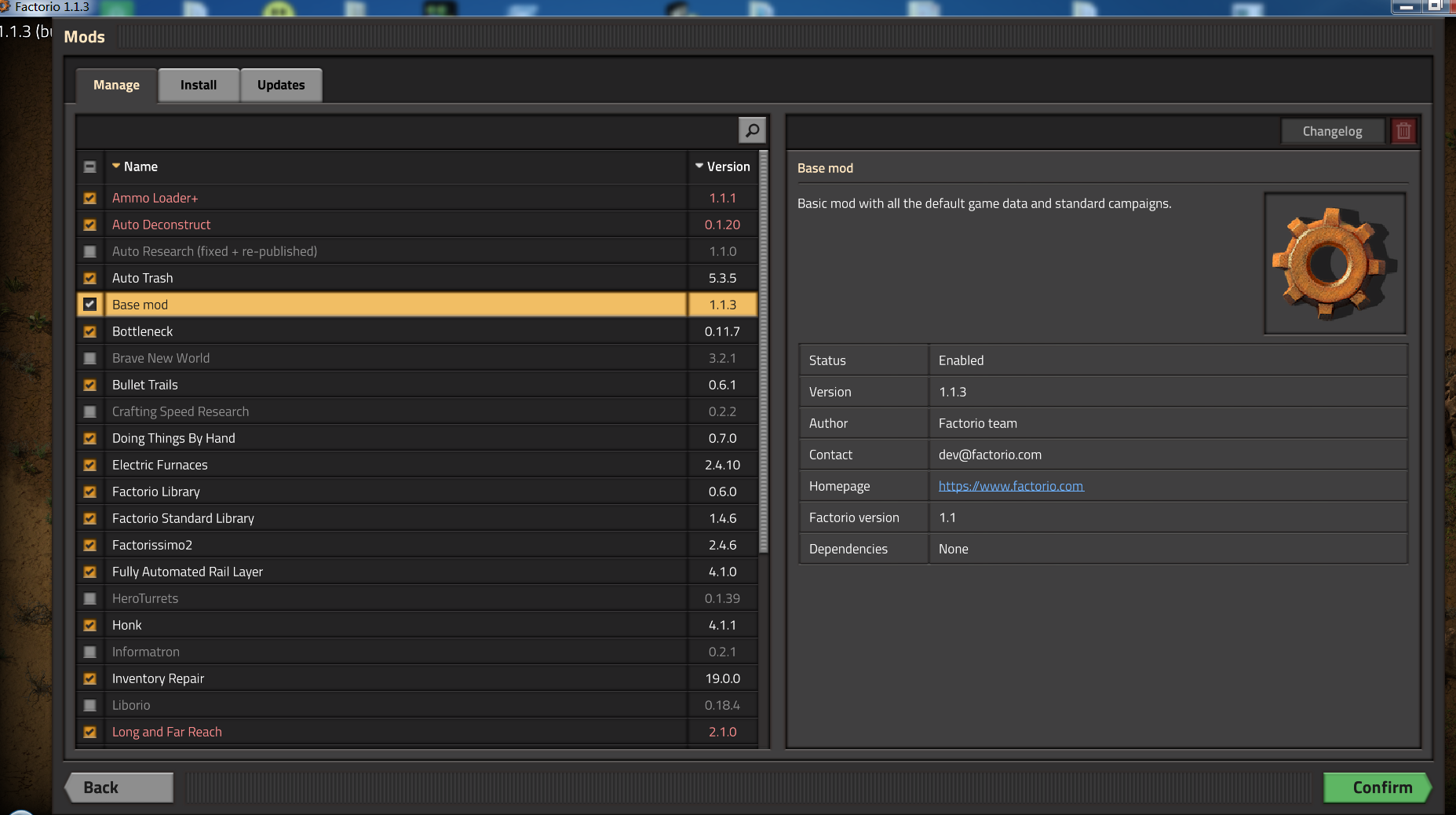Open the Updates tab
Screen dimensions: 1456x815
[281, 85]
